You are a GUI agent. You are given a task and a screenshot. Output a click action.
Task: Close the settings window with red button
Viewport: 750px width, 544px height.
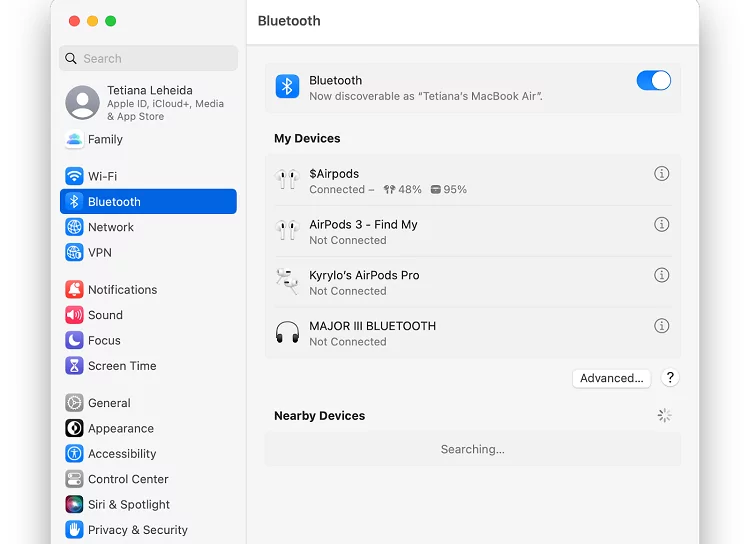[x=74, y=21]
